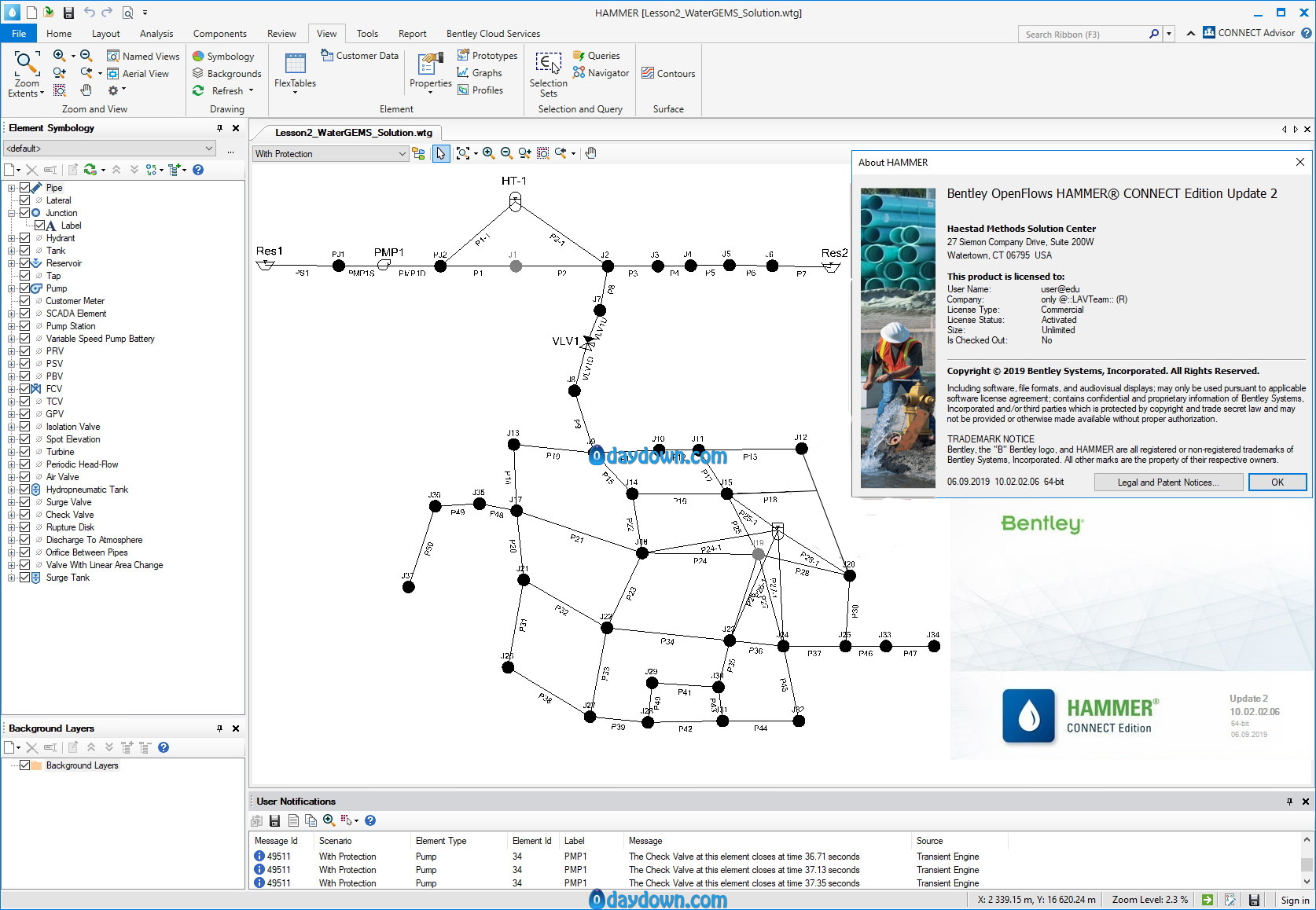Toggle Check Valve checkbox

[x=24, y=515]
